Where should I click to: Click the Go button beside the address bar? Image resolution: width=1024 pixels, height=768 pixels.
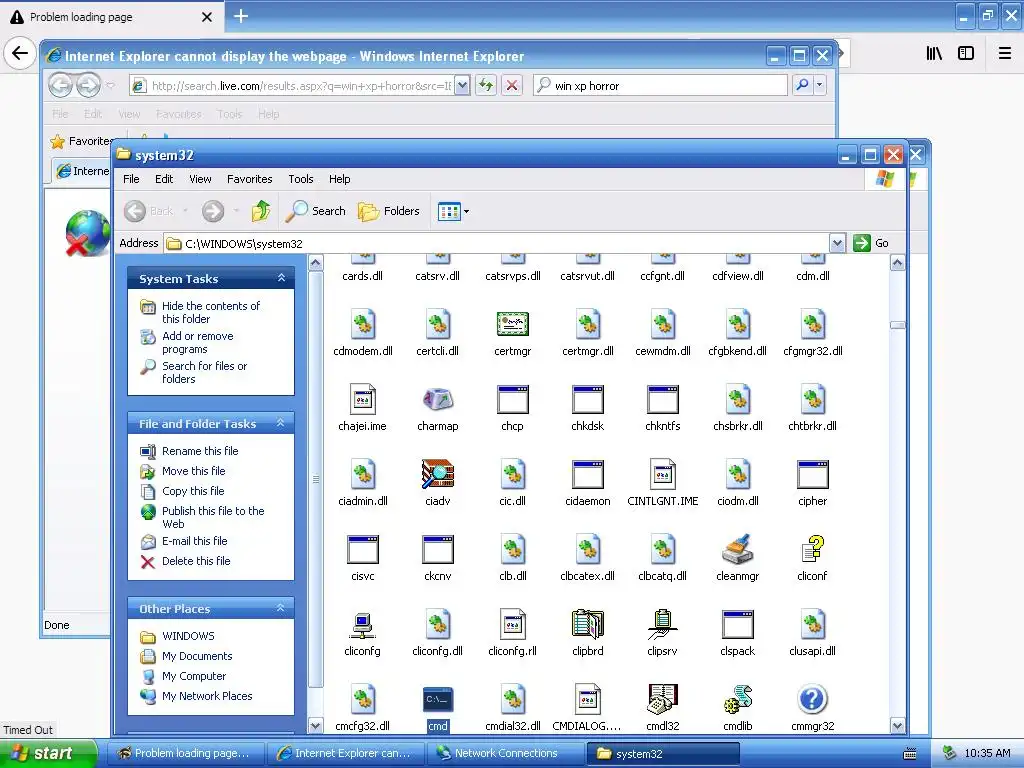(871, 243)
